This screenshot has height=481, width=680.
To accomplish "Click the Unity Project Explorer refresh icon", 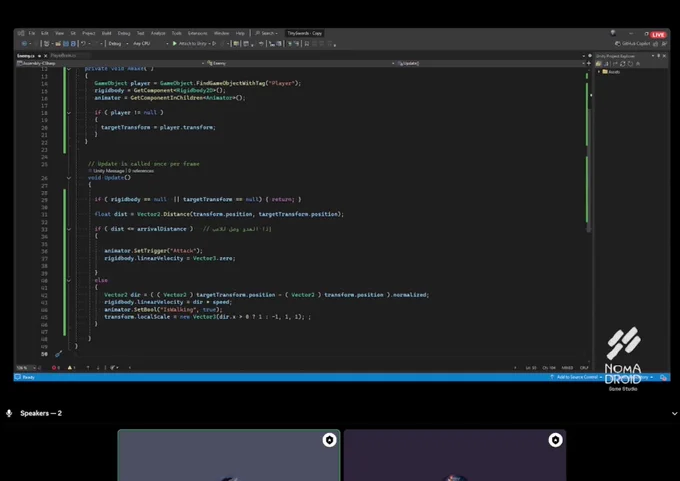I will [623, 64].
